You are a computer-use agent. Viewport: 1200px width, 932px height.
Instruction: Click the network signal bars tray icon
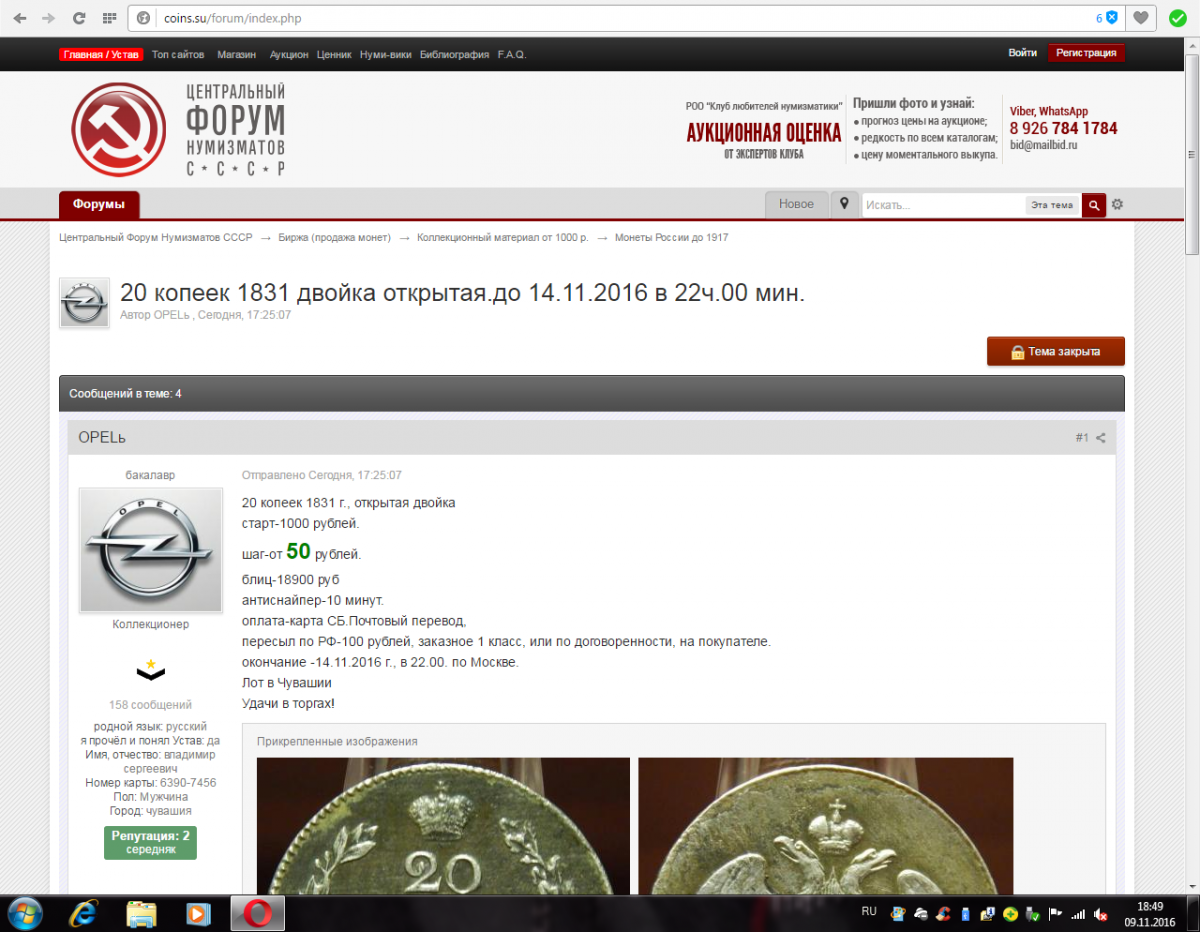pyautogui.click(x=1078, y=914)
